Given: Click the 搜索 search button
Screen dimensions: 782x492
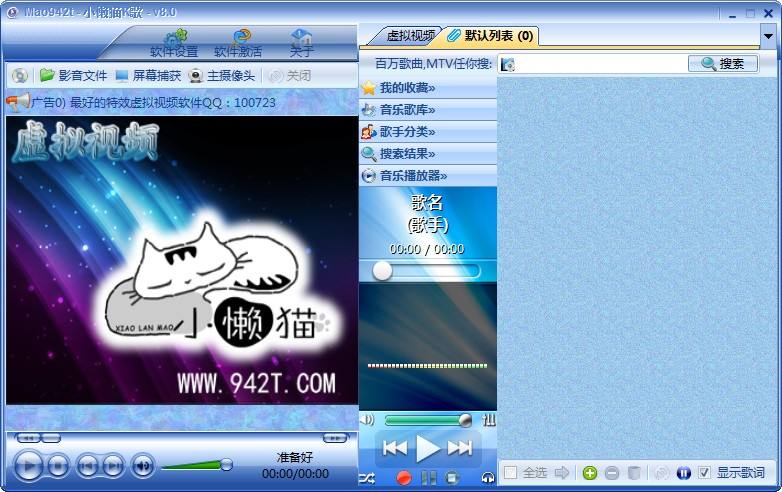Looking at the screenshot, I should (x=723, y=63).
